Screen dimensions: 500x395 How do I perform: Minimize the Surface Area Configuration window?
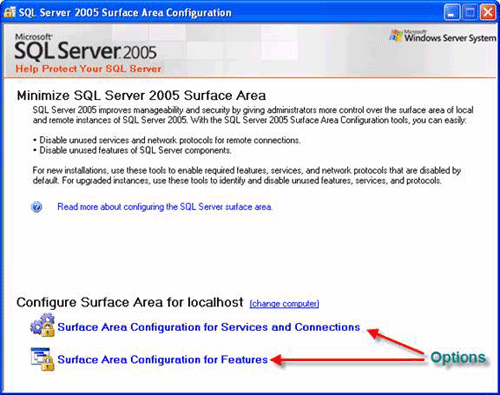452,13
